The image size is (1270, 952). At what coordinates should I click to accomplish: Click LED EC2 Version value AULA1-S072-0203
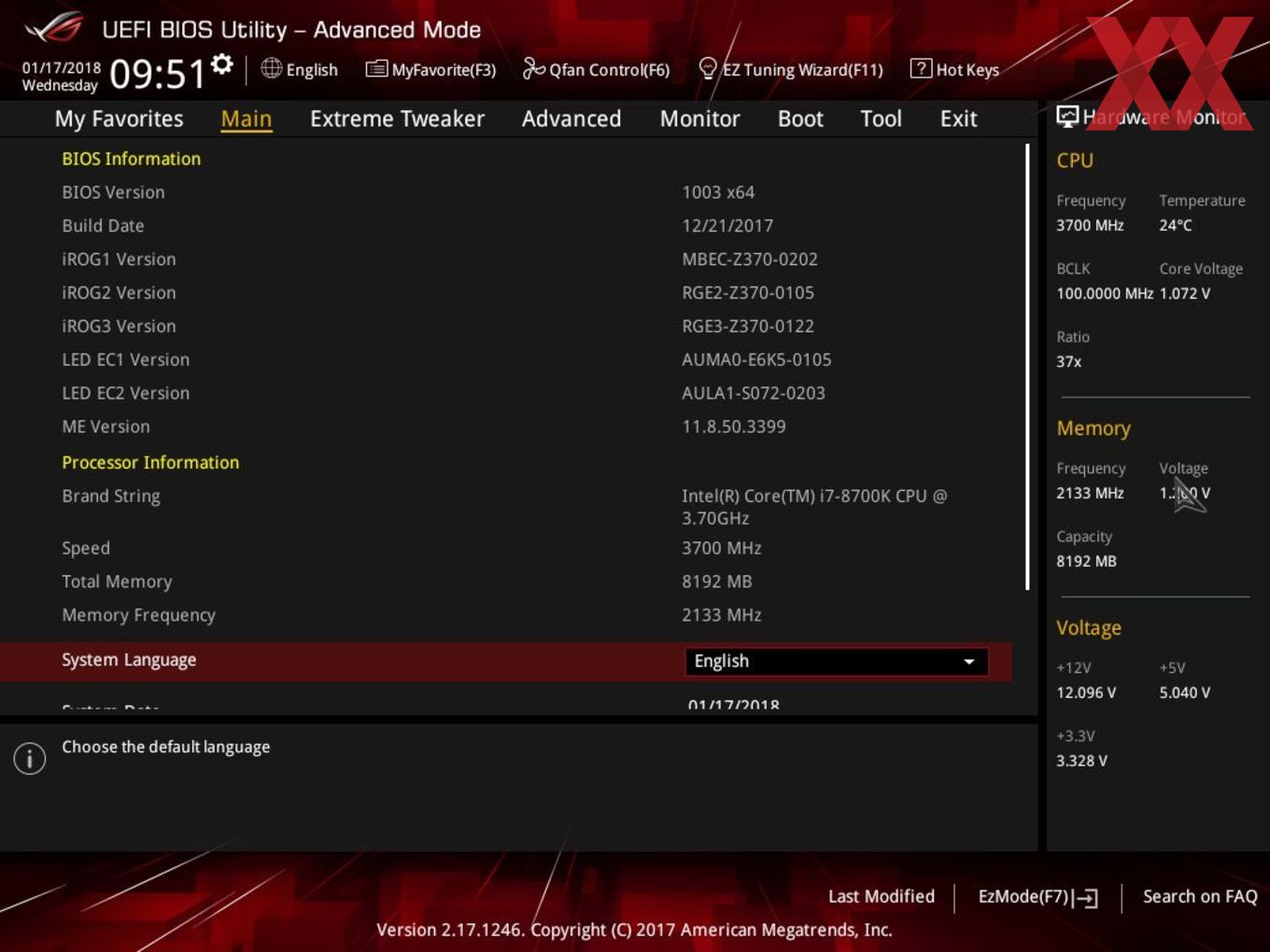coord(754,394)
